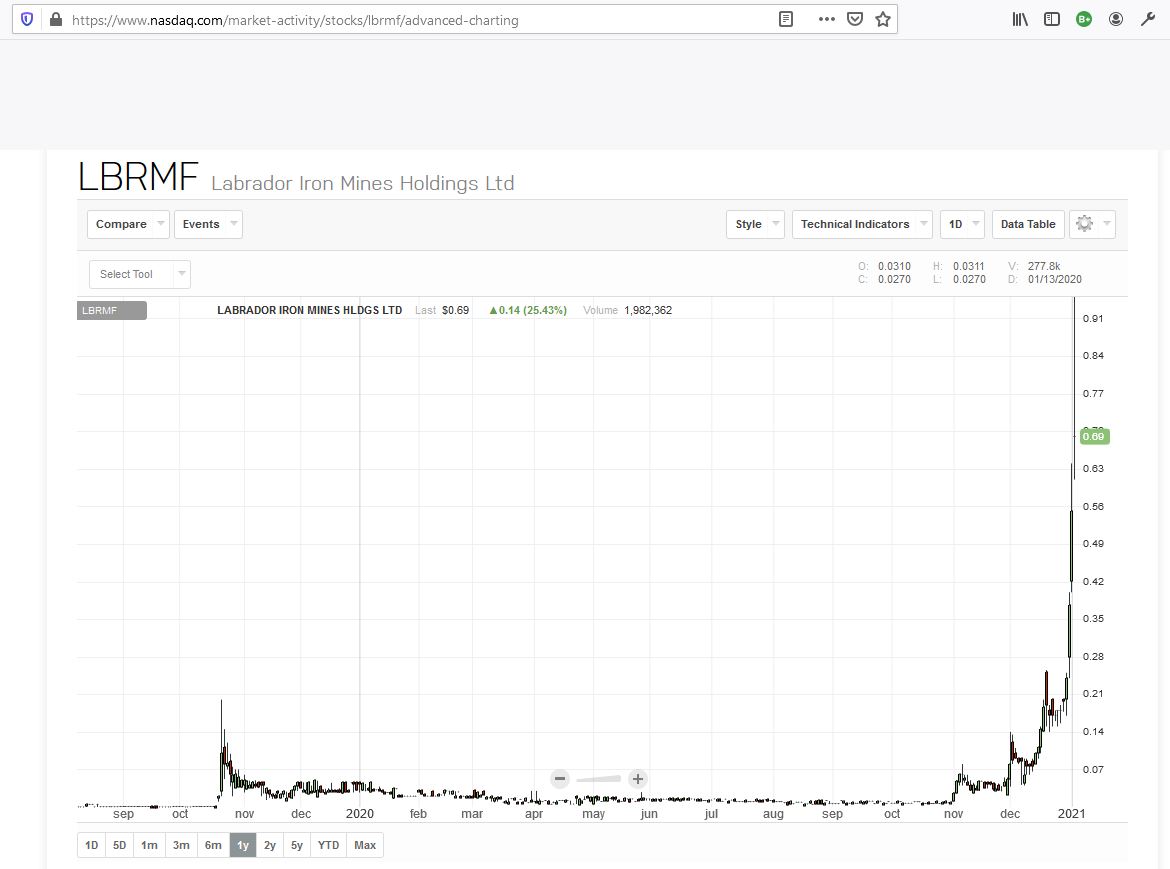This screenshot has width=1170, height=869.
Task: Click the 2020 label on time axis
Action: click(360, 814)
